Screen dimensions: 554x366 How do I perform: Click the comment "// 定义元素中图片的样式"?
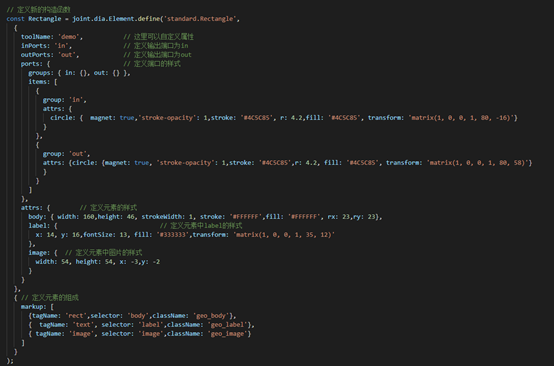coord(104,253)
